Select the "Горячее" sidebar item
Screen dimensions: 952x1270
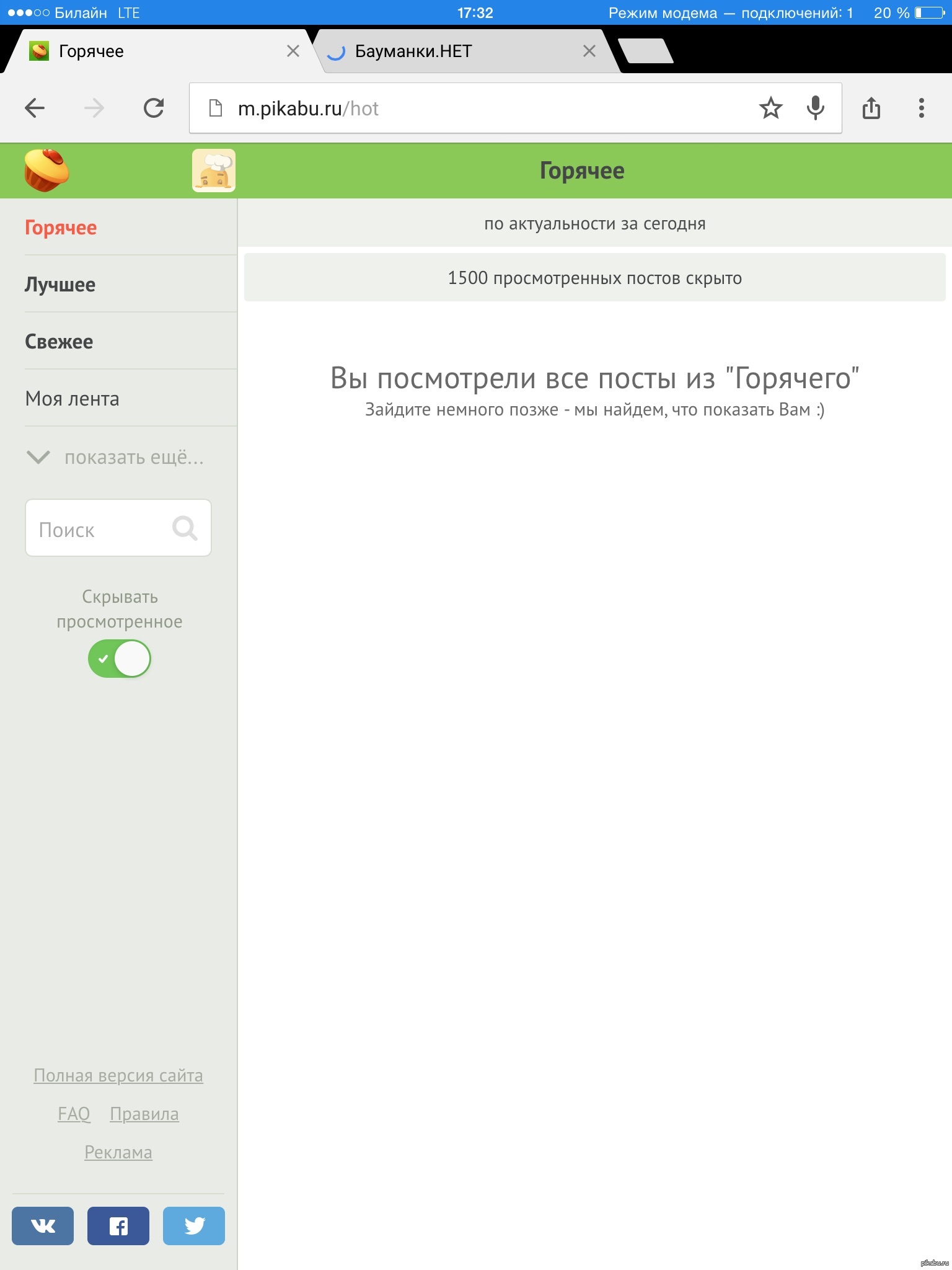(x=61, y=228)
